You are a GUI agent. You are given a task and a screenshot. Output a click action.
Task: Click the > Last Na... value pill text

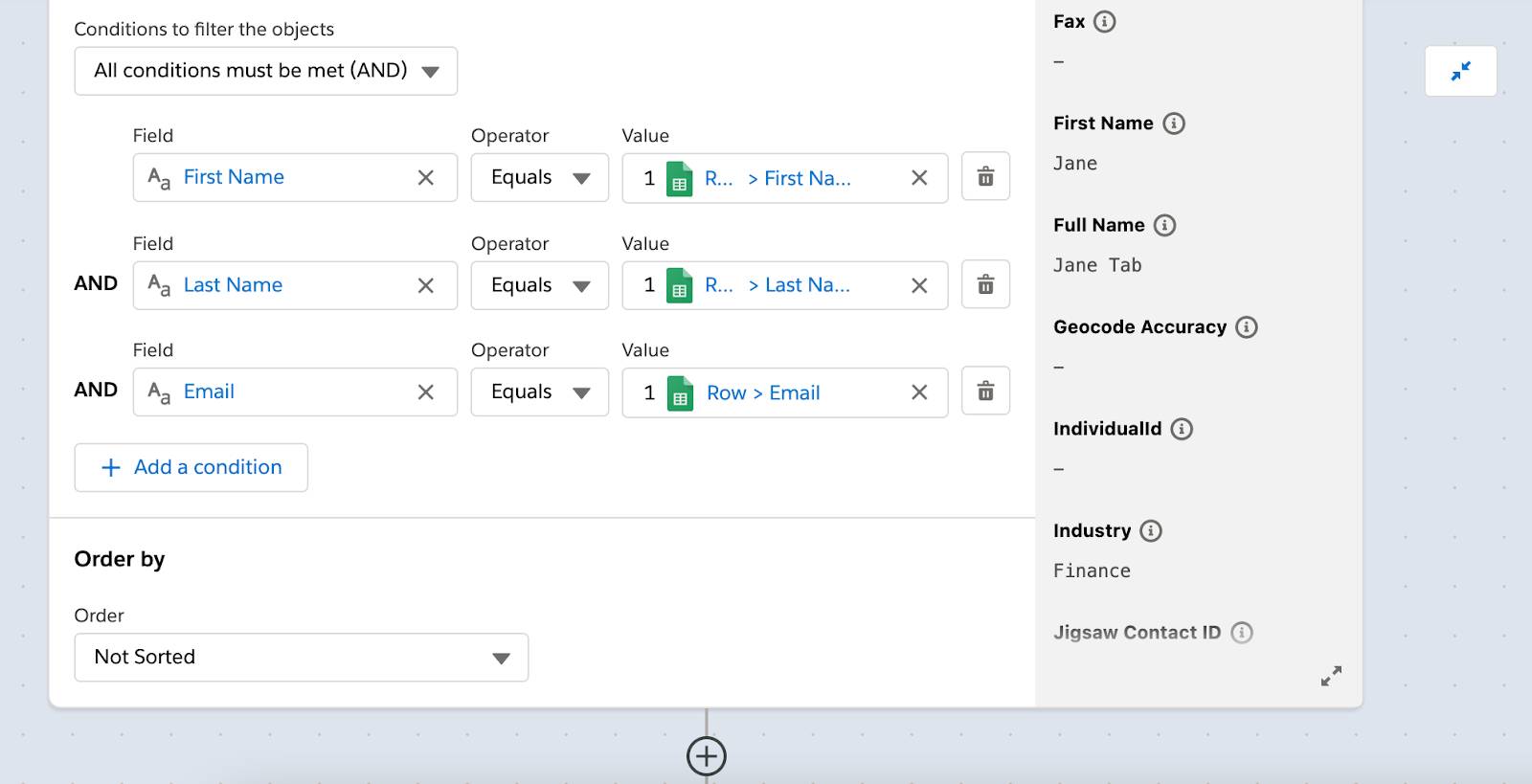pos(799,285)
